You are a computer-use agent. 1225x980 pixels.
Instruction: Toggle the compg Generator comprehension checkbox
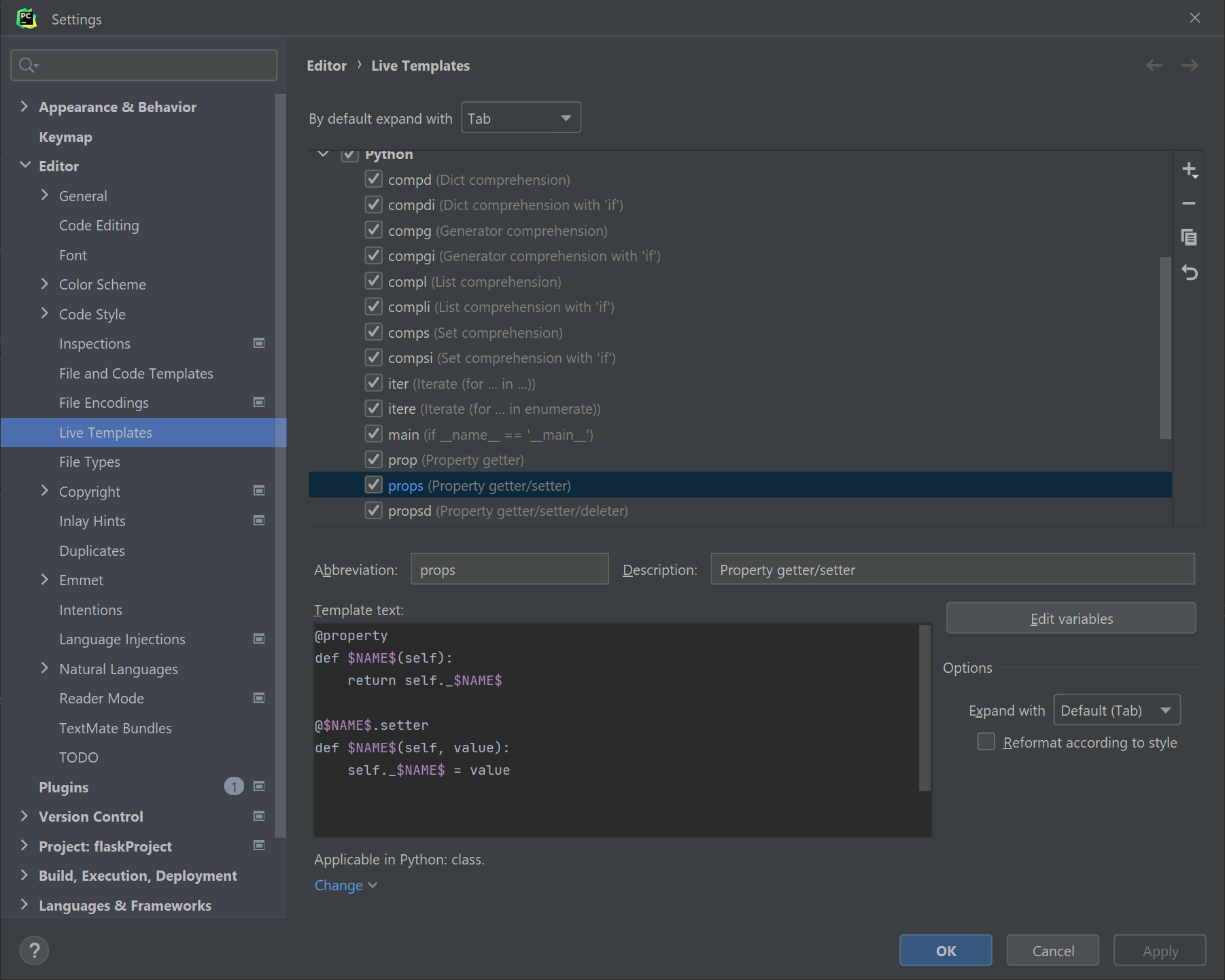[373, 230]
